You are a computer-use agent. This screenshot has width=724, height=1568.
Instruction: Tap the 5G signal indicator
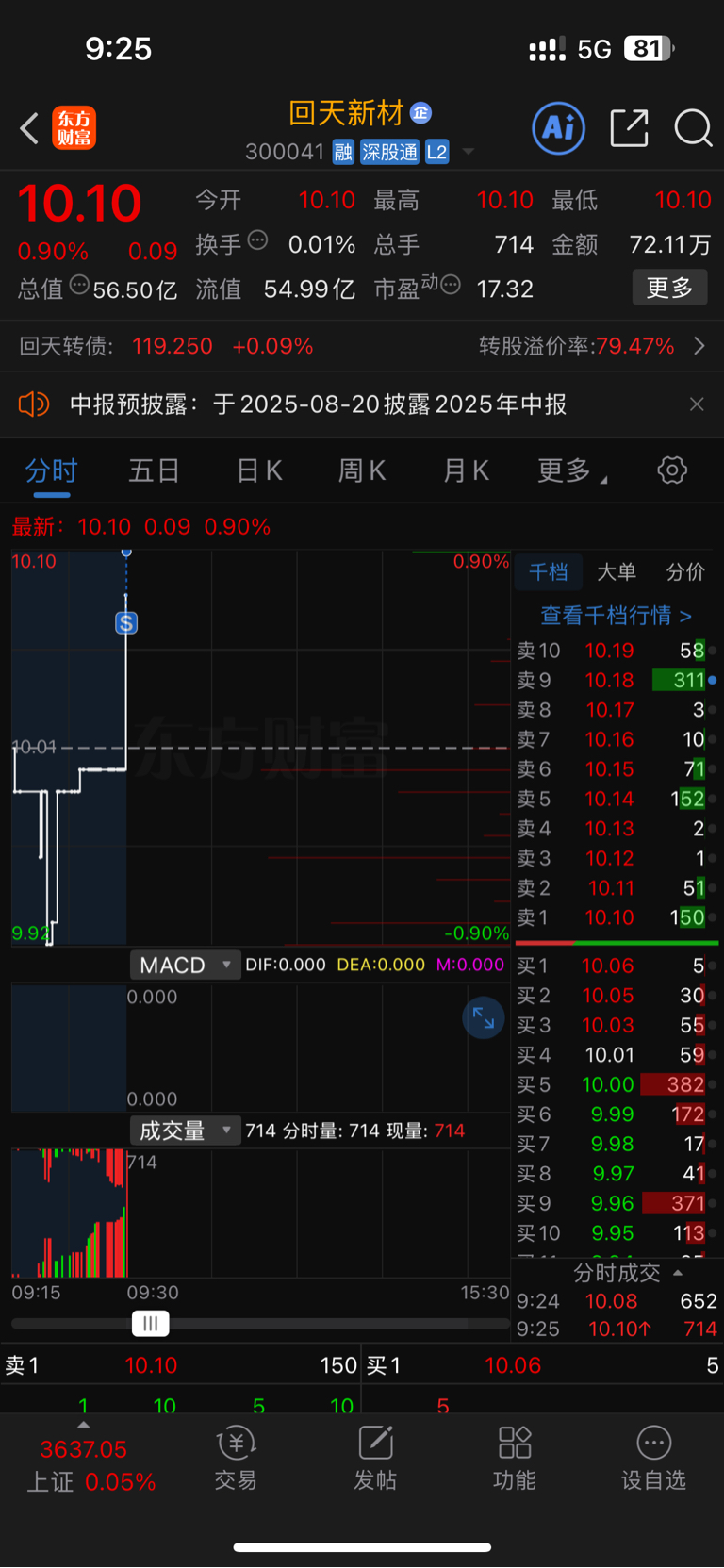click(x=595, y=49)
